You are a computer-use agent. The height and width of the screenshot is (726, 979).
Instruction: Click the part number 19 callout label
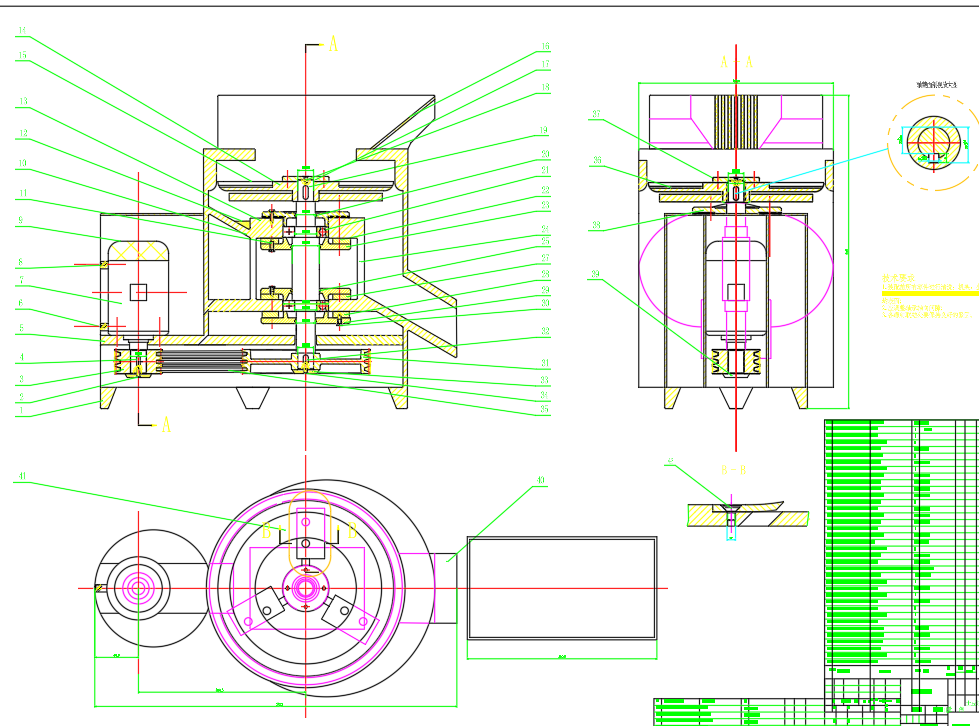[544, 130]
